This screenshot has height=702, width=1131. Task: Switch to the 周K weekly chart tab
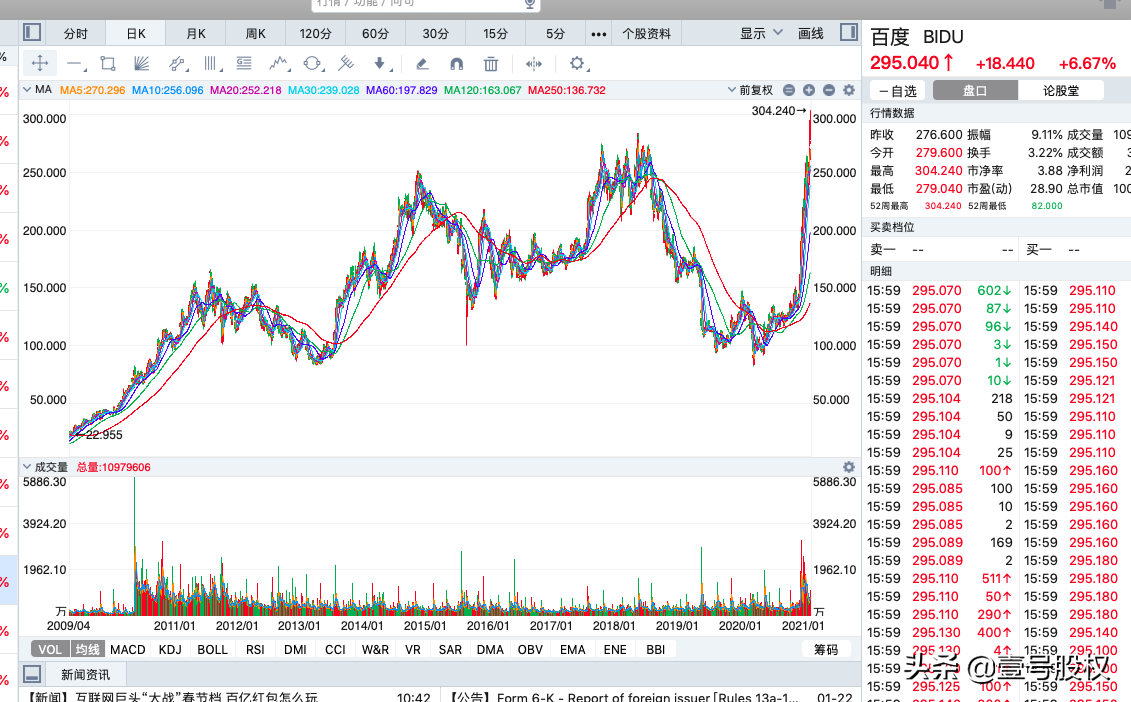(x=256, y=33)
